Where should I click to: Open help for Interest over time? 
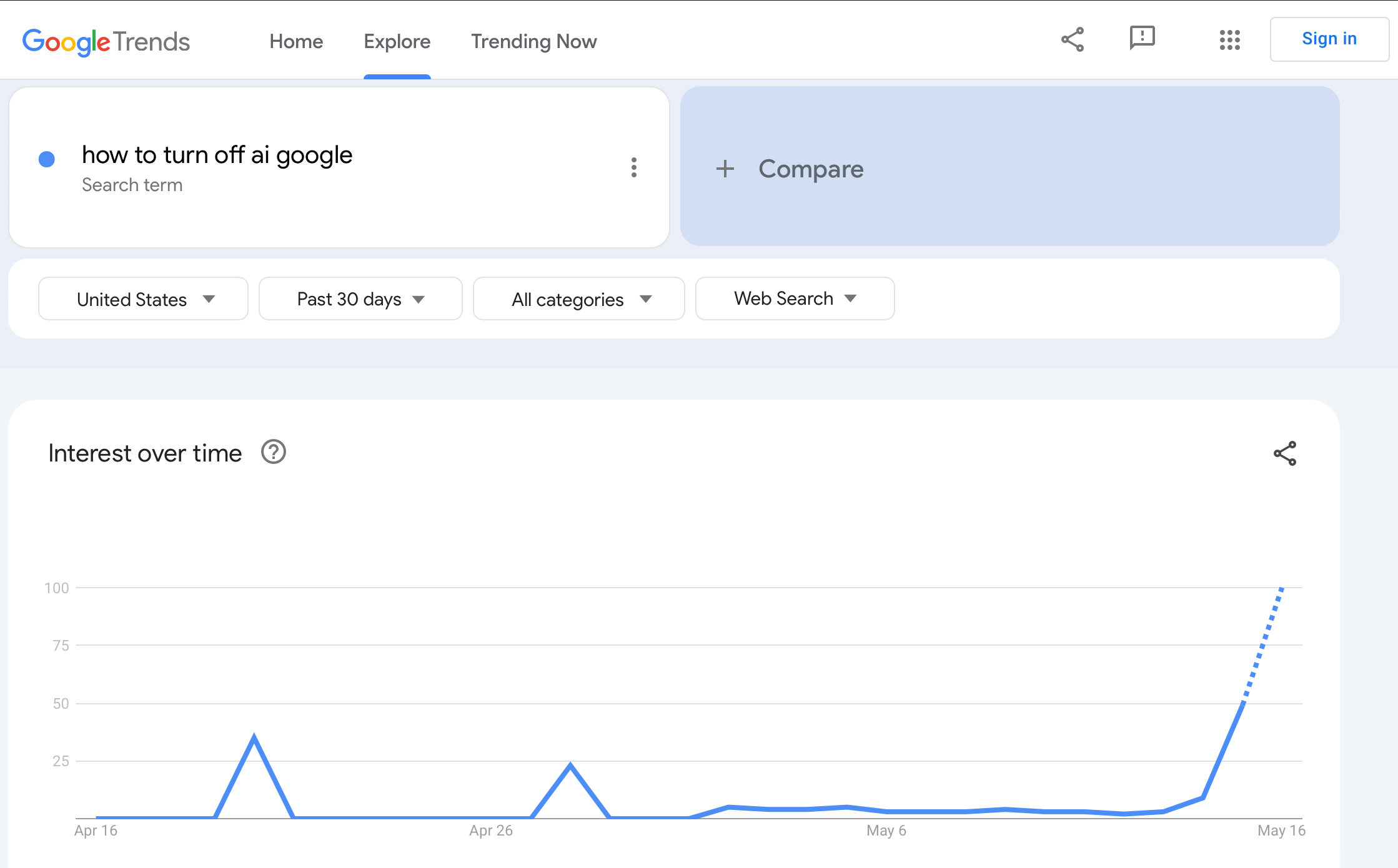pos(273,451)
